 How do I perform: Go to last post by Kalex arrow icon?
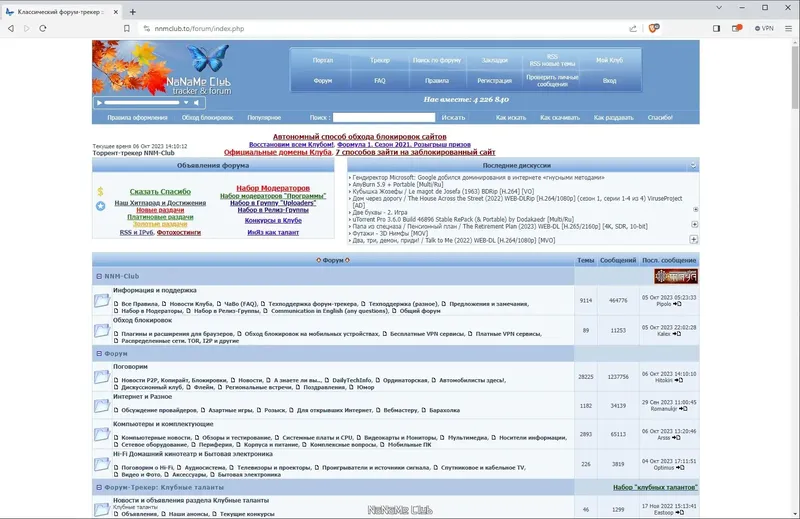[x=677, y=334]
